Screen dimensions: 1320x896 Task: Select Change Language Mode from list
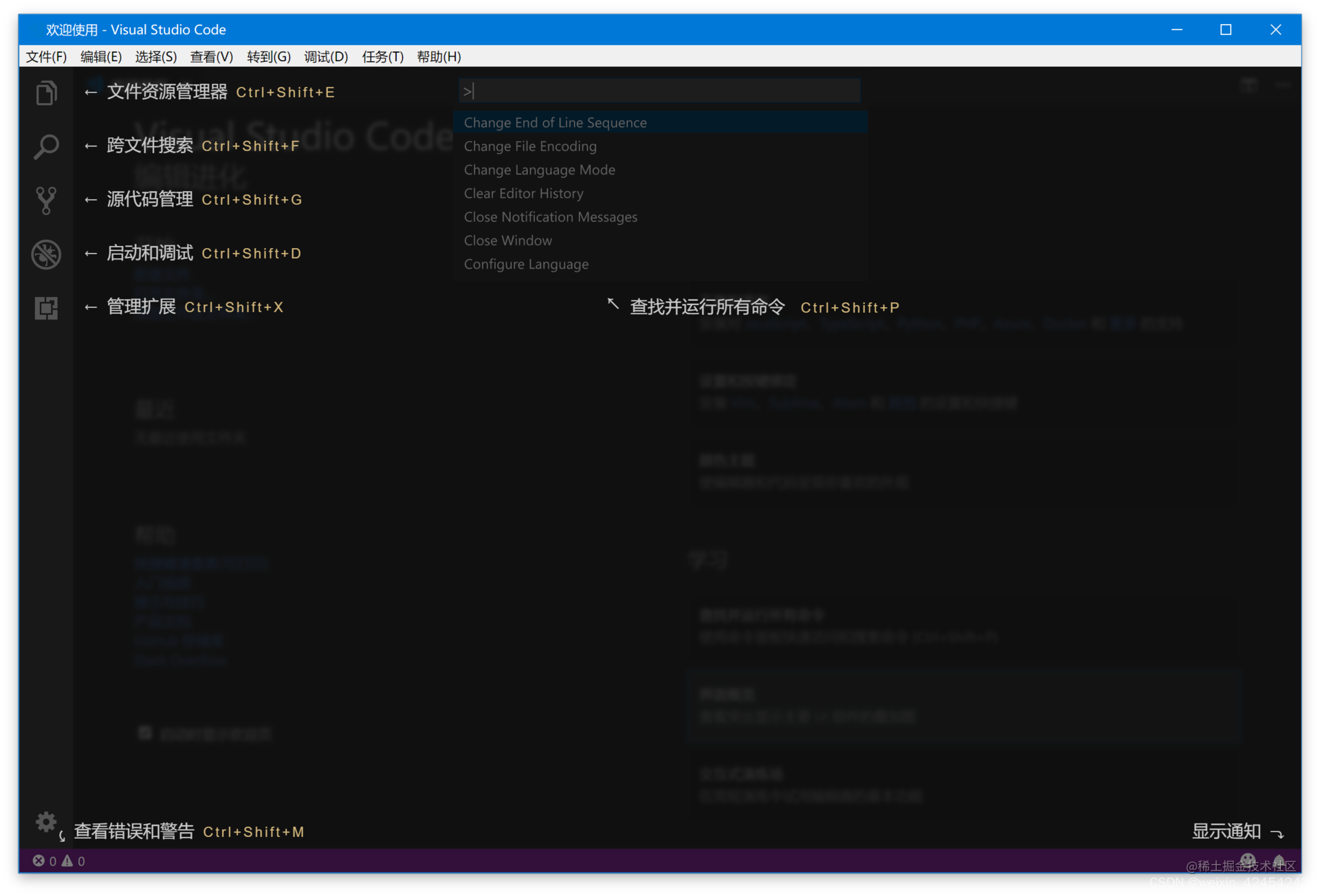click(x=539, y=169)
